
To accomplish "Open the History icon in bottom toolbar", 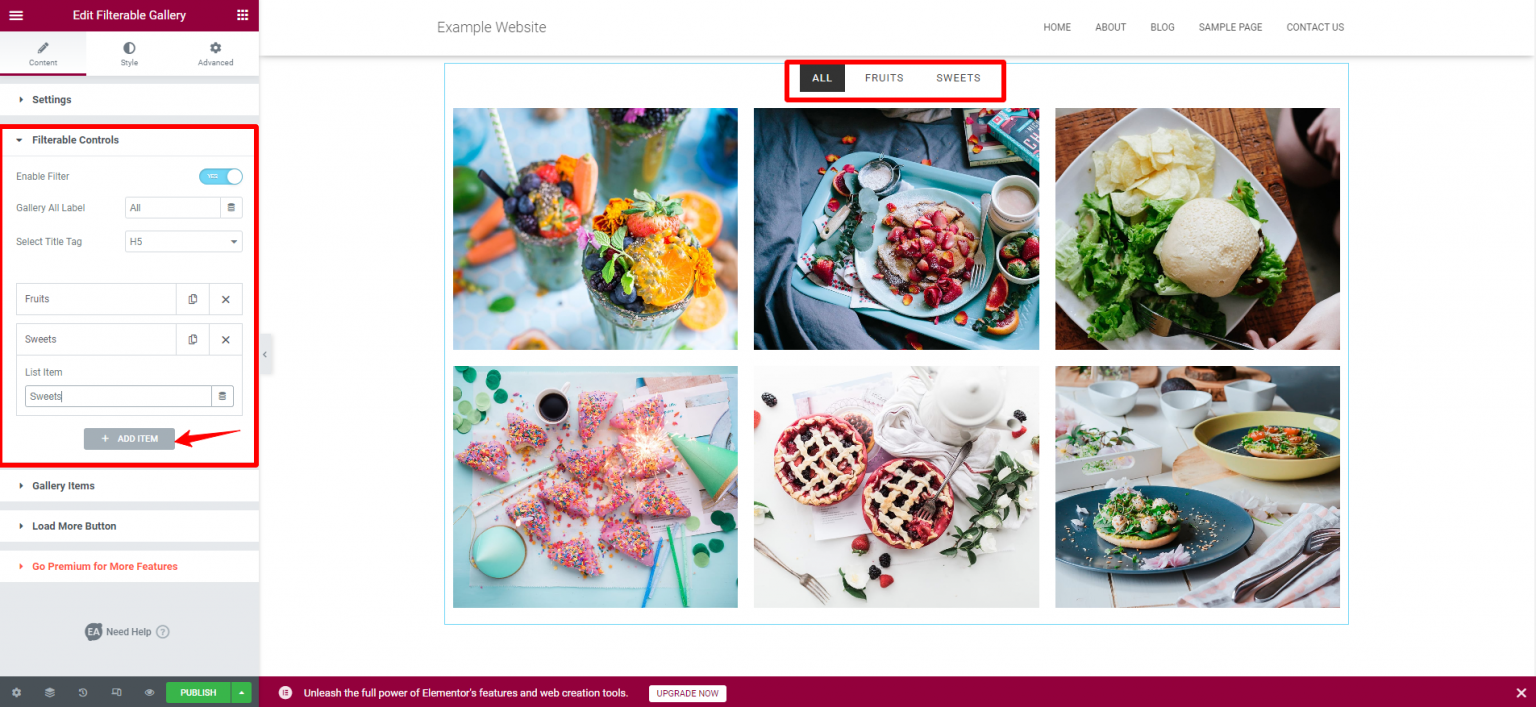I will [x=83, y=692].
